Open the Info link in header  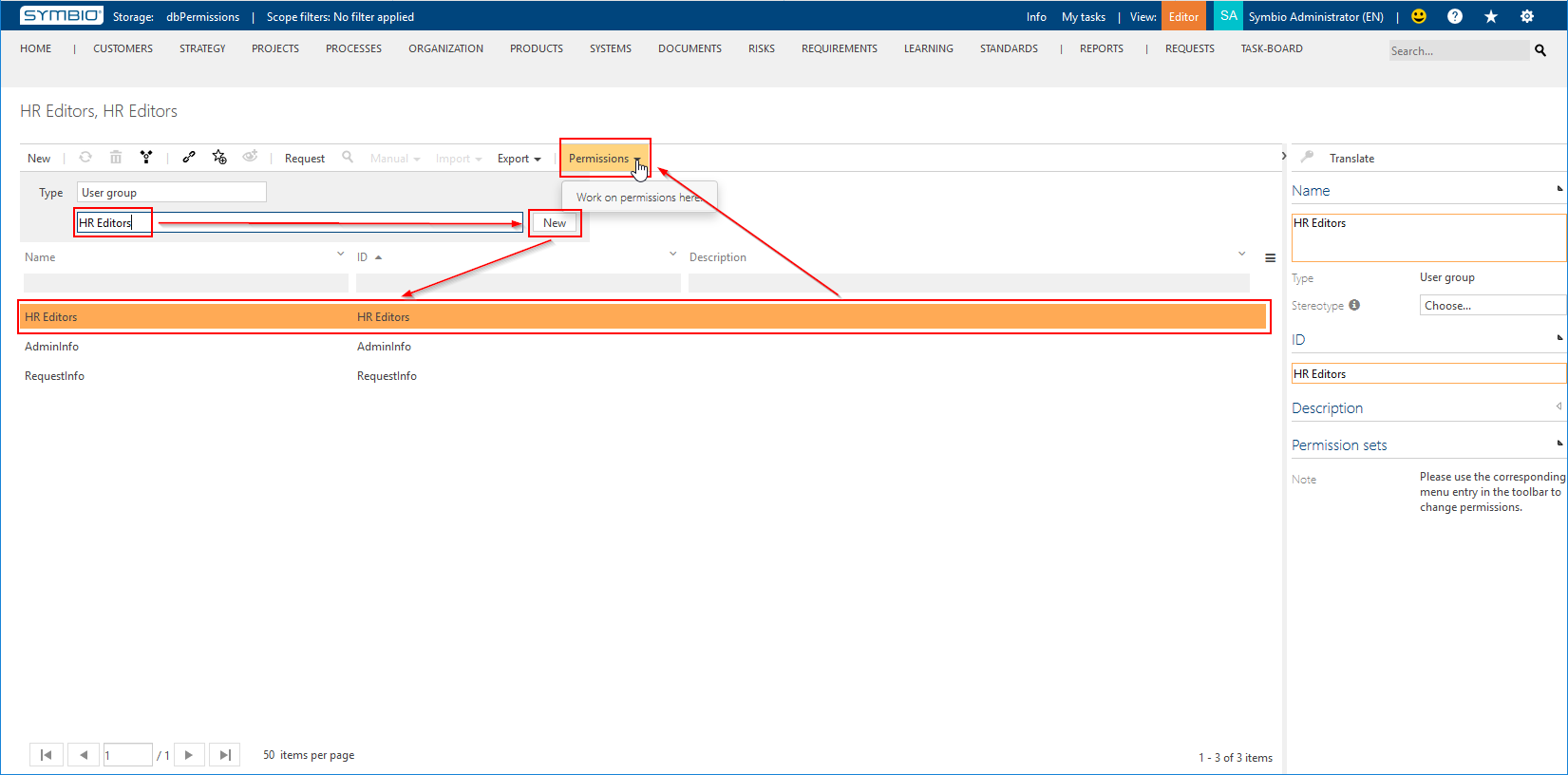coord(1036,17)
